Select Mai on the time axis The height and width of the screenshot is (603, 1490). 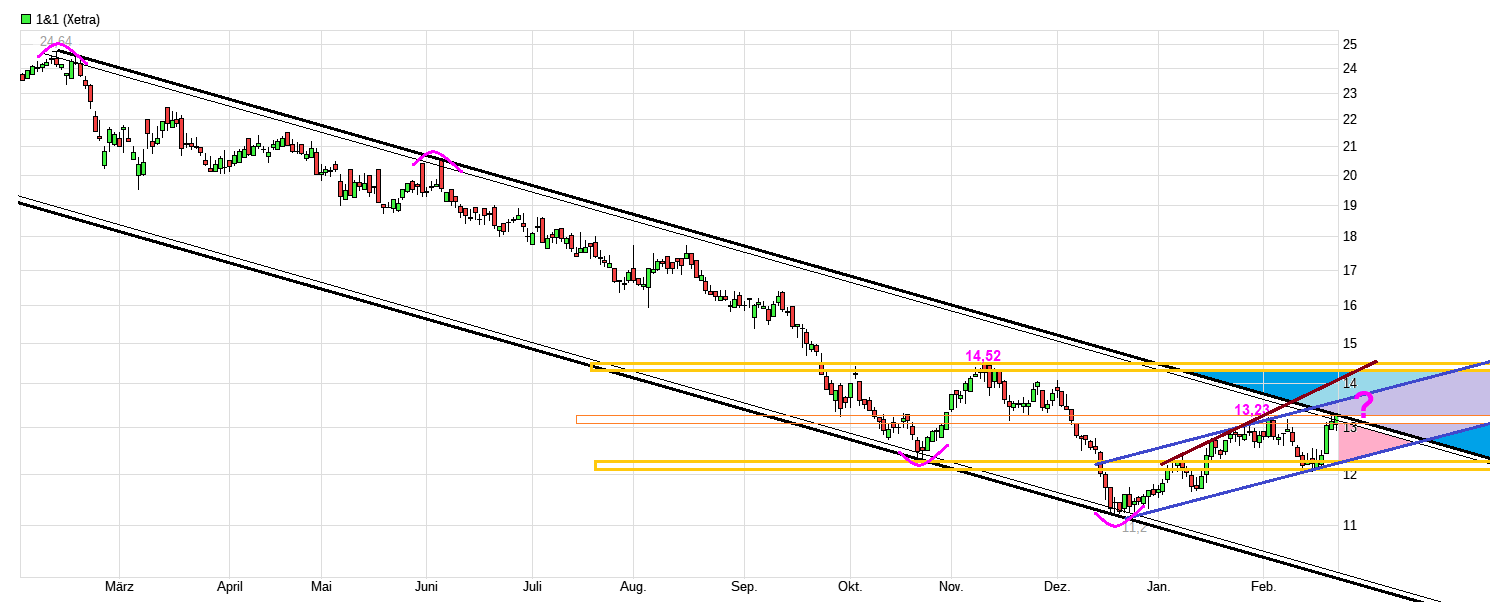[x=321, y=587]
